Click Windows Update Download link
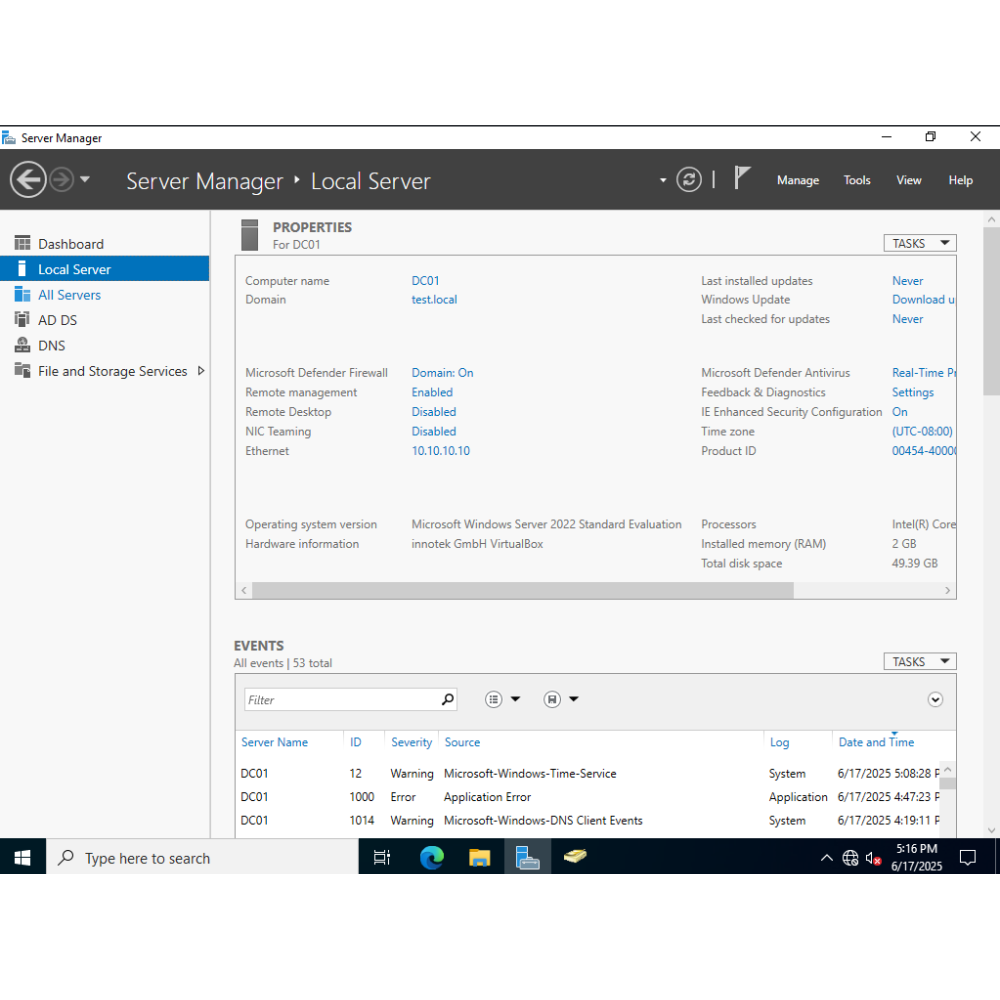This screenshot has width=1000, height=1000. pos(923,300)
